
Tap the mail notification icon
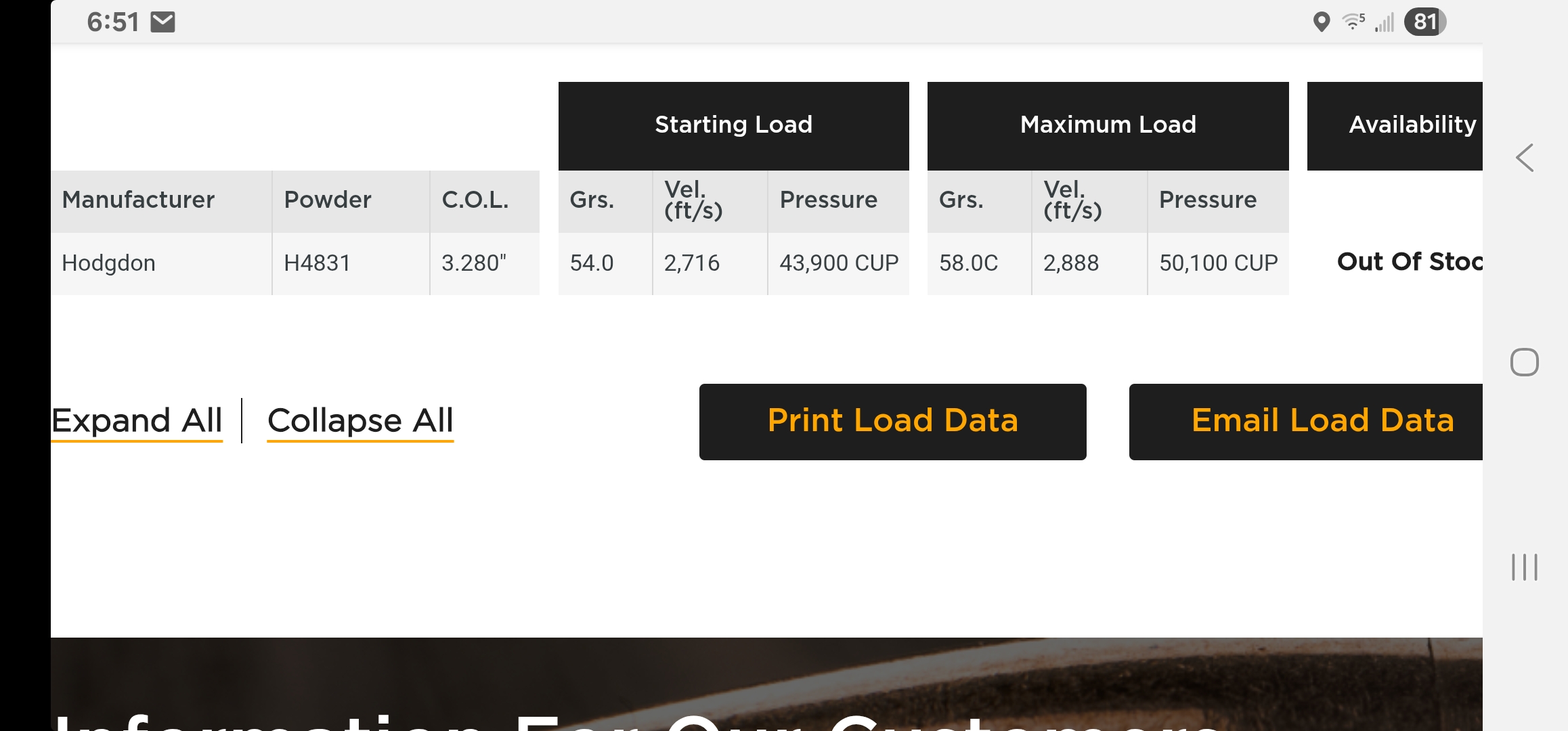163,22
